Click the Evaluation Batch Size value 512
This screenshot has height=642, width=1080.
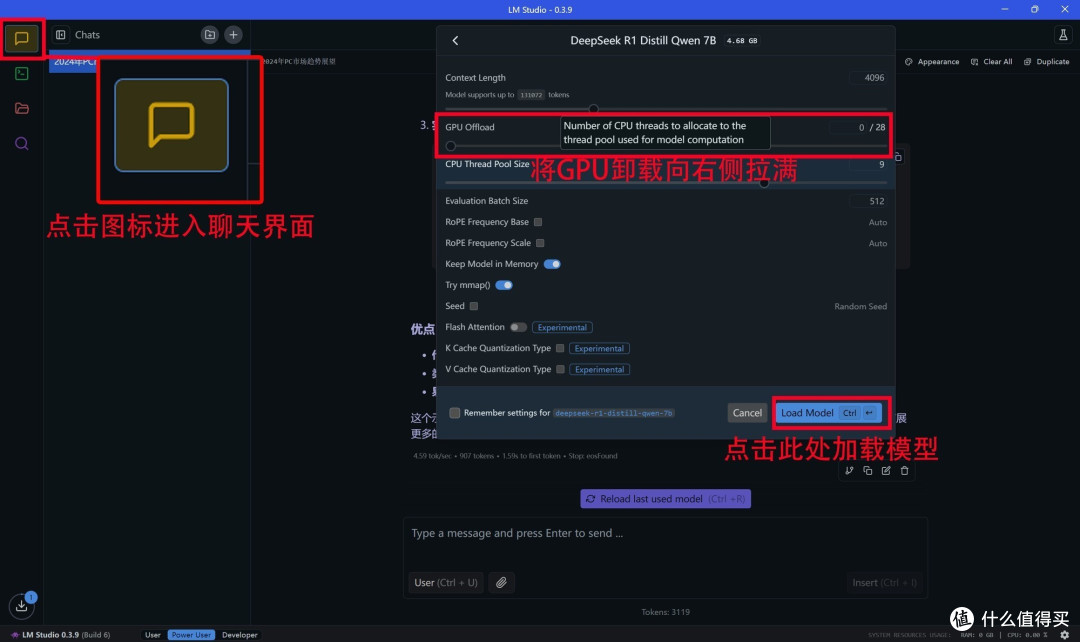pyautogui.click(x=869, y=201)
